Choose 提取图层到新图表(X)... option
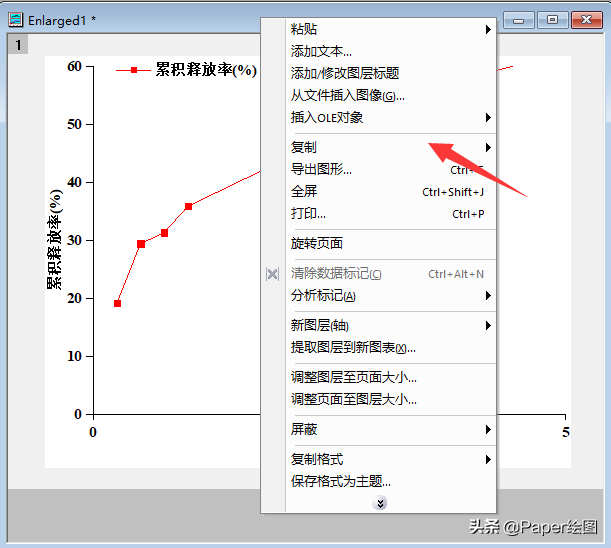This screenshot has width=611, height=548. pyautogui.click(x=390, y=348)
